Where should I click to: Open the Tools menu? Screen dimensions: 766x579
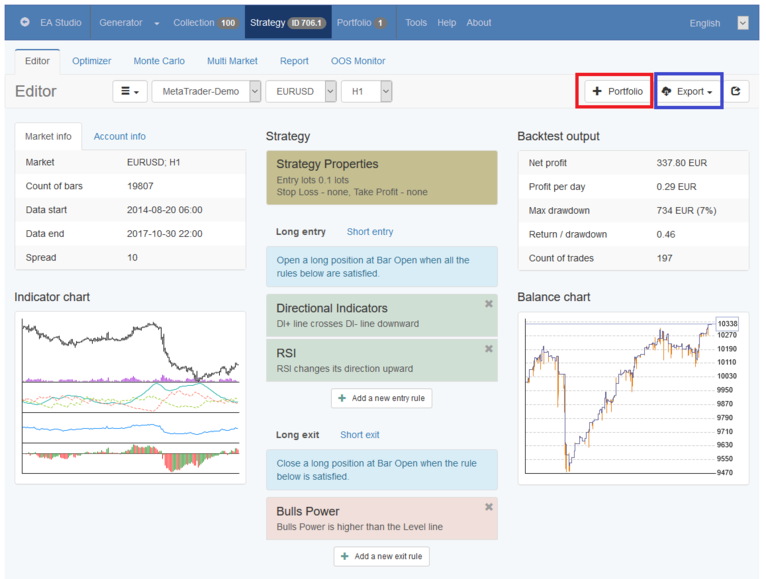tap(416, 22)
